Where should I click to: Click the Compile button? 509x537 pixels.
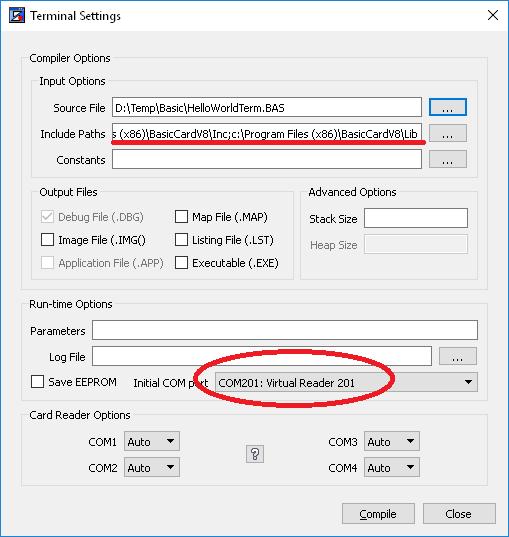[378, 513]
